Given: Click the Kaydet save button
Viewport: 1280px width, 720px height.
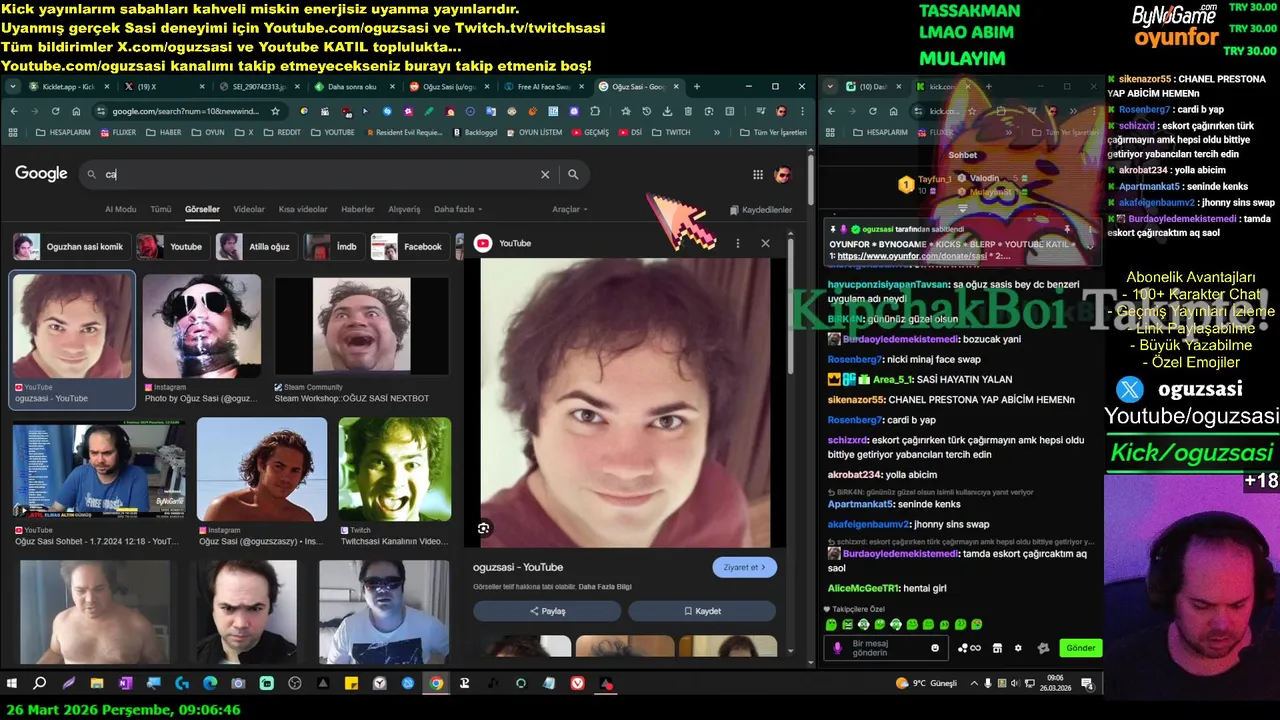Looking at the screenshot, I should (702, 611).
